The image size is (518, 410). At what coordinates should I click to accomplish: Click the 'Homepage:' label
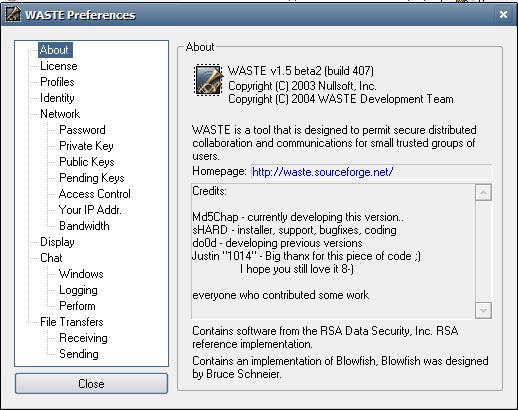[219, 171]
